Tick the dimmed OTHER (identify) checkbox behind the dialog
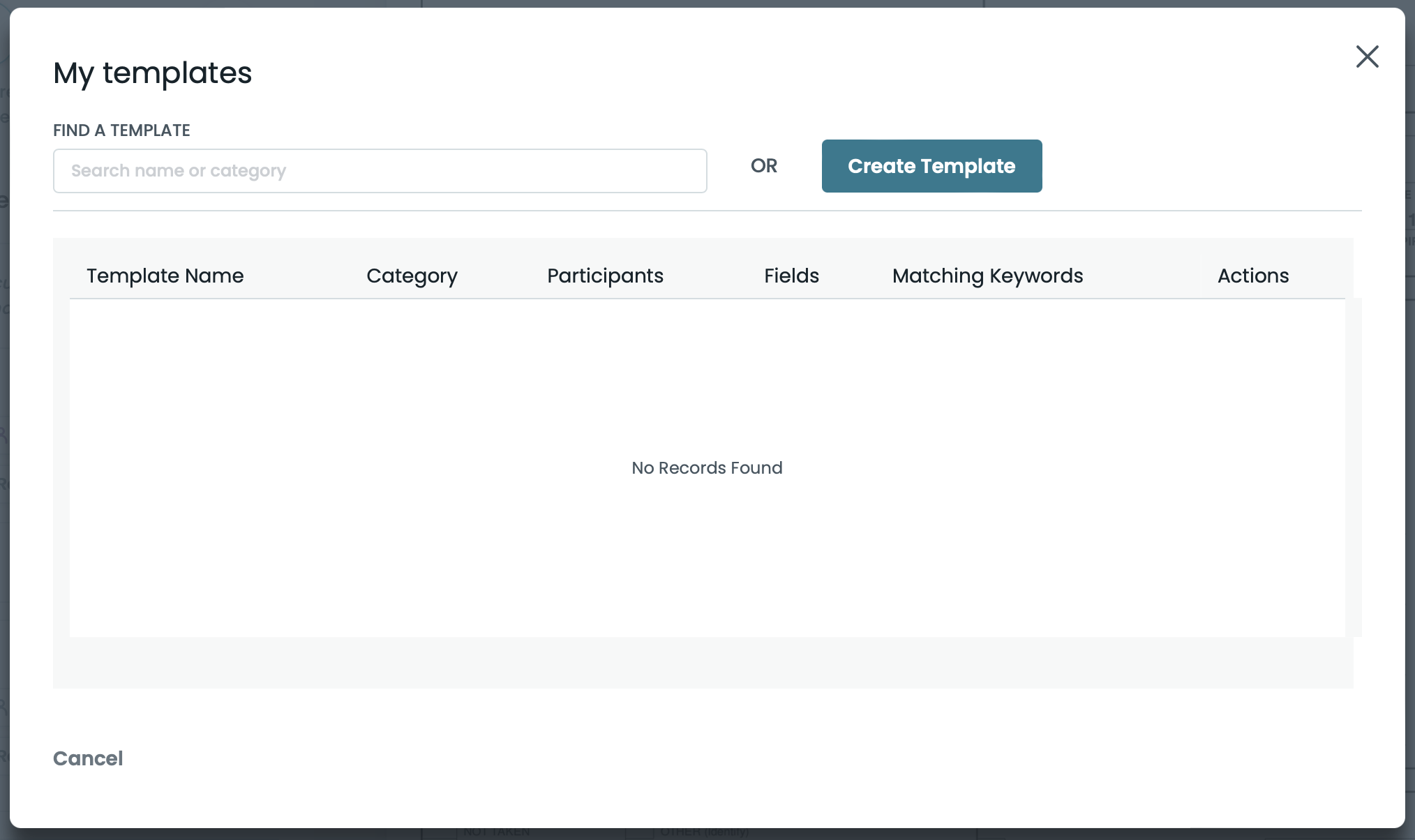Viewport: 1415px width, 840px height. tap(638, 833)
